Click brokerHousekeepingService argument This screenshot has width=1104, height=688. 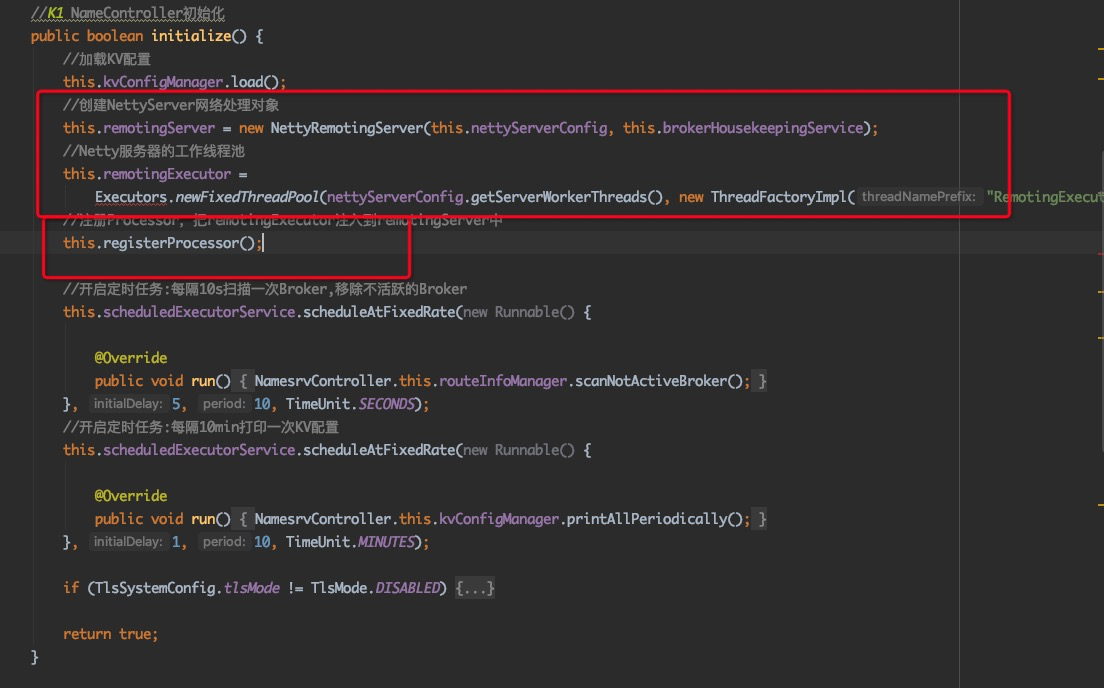click(763, 127)
